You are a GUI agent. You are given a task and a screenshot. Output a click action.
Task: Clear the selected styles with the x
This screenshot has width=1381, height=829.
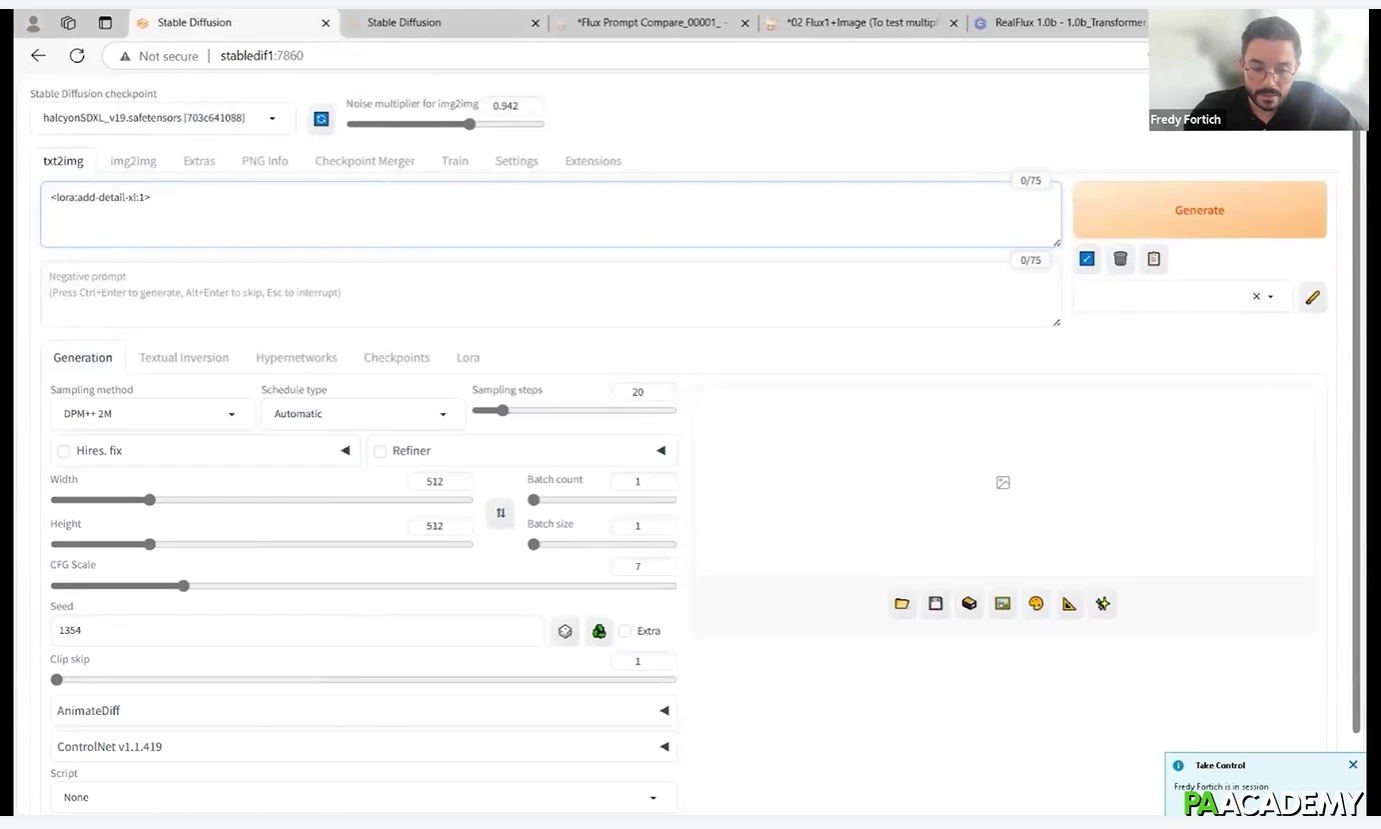[x=1256, y=297]
